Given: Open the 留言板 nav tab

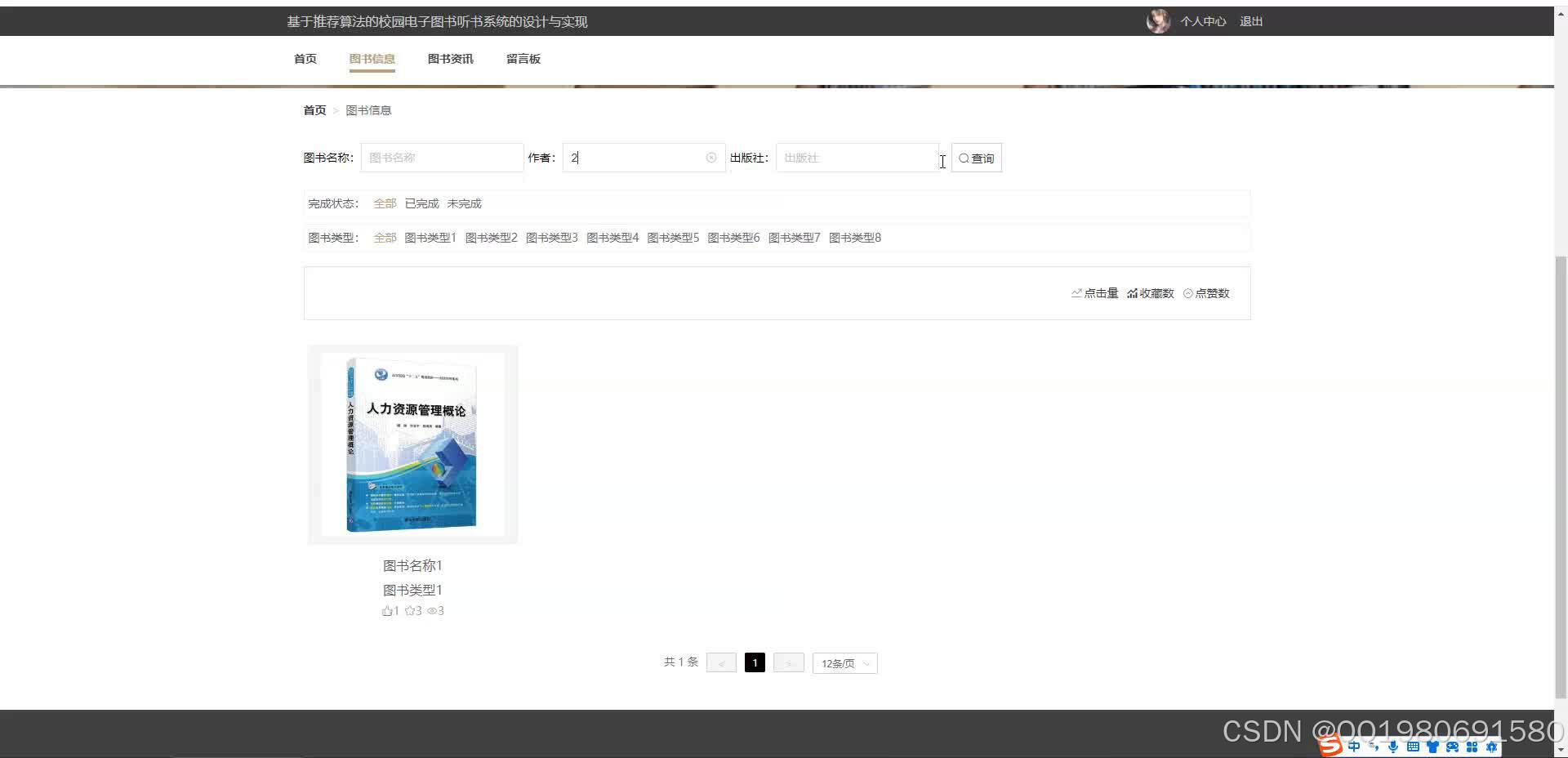Looking at the screenshot, I should (523, 59).
